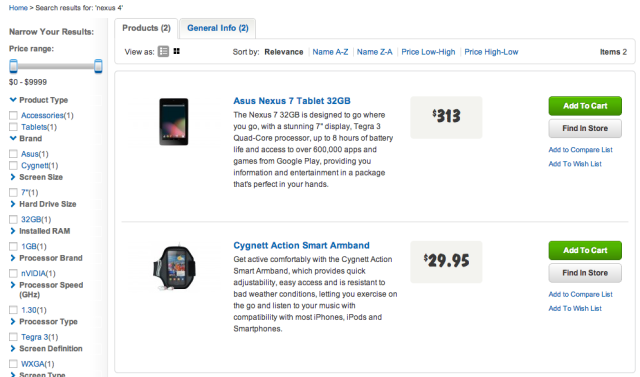Sort results by Price Low-High
This screenshot has width=640, height=377.
click(428, 52)
